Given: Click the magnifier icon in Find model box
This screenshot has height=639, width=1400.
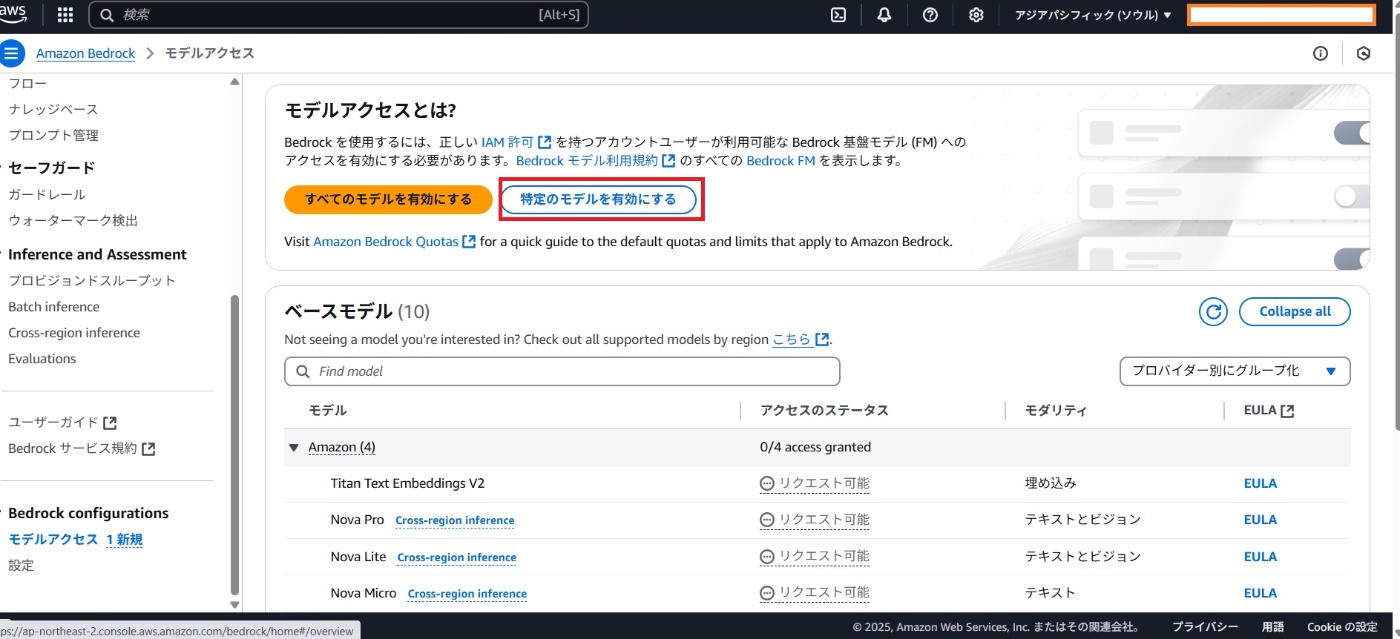Looking at the screenshot, I should tap(303, 372).
